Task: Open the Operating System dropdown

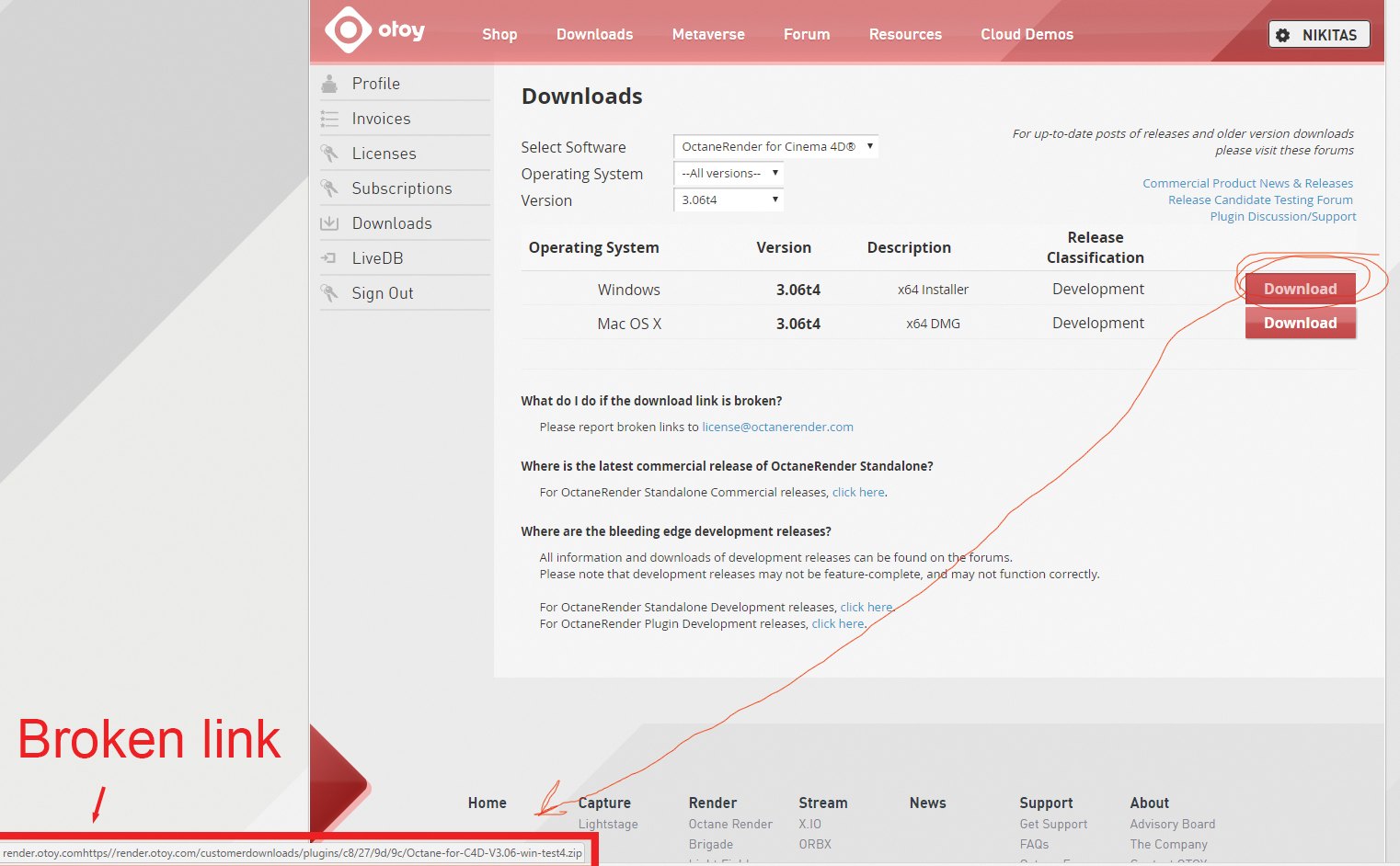Action: pyautogui.click(x=729, y=174)
